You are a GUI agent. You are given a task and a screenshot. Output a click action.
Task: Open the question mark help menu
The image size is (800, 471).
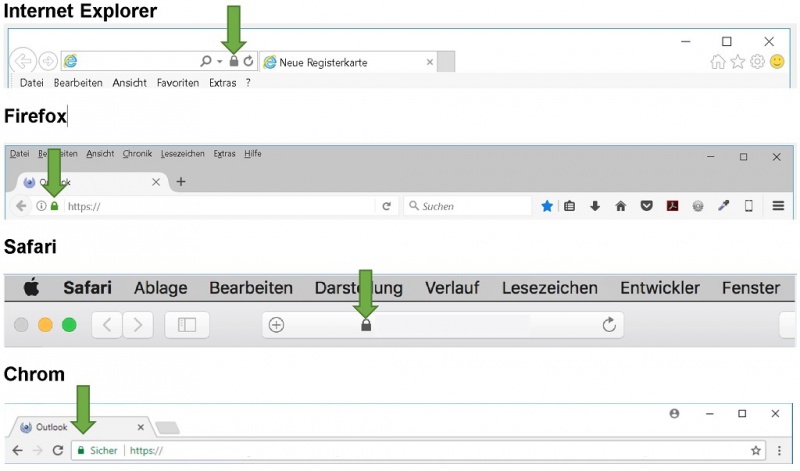[248, 83]
